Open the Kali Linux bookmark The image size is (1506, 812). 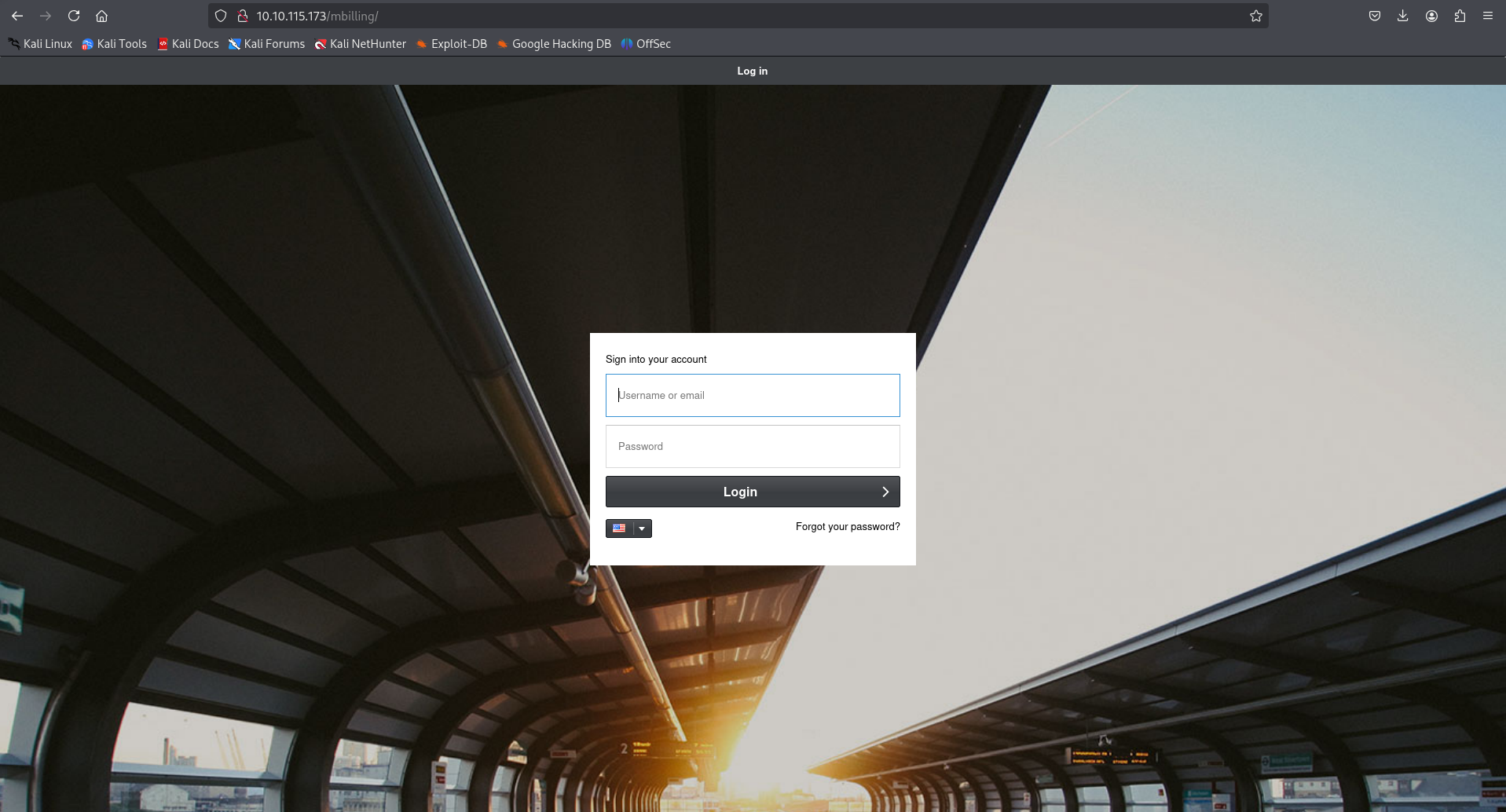(x=40, y=44)
